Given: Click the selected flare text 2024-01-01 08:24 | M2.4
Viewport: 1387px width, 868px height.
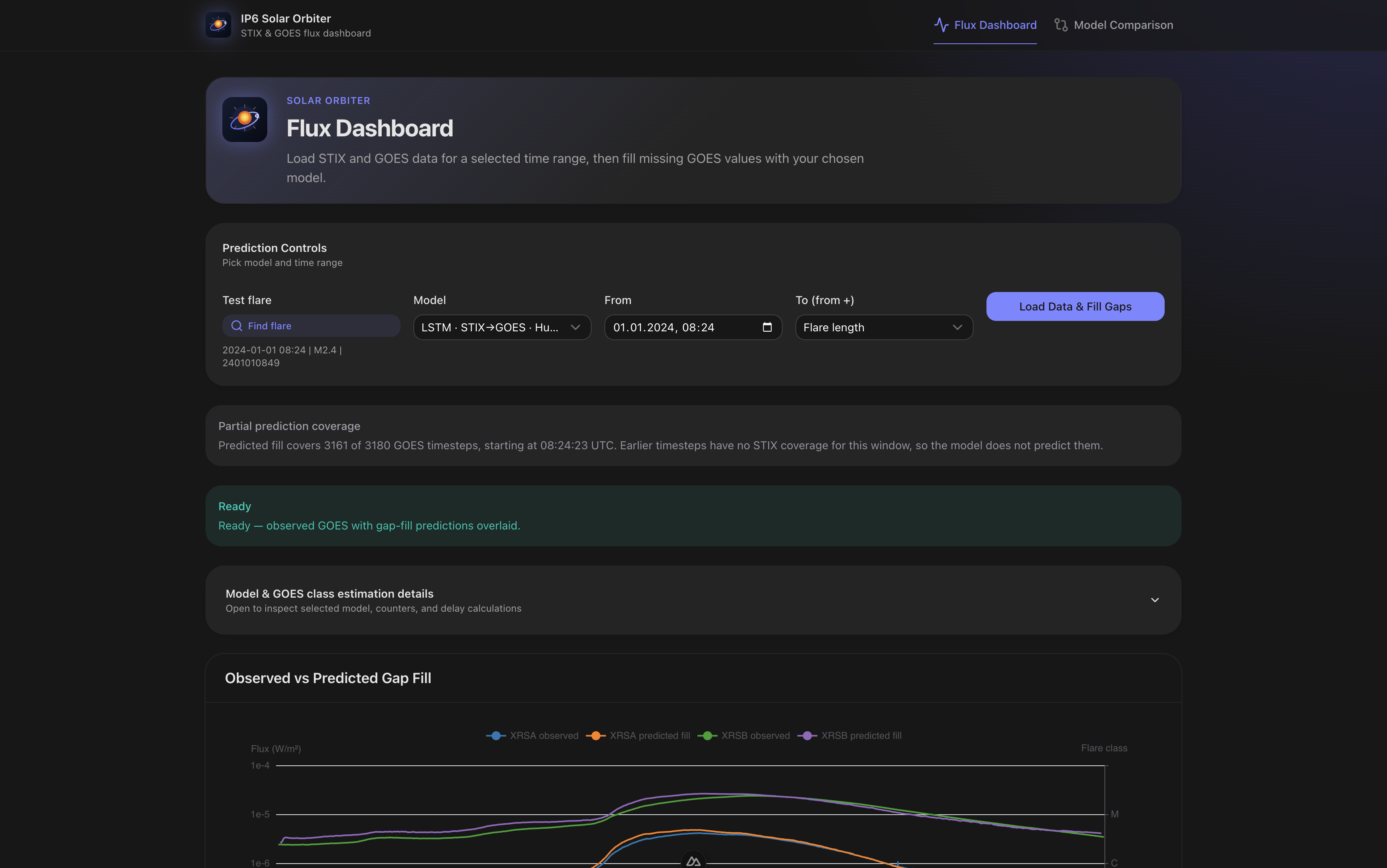Looking at the screenshot, I should coord(282,356).
